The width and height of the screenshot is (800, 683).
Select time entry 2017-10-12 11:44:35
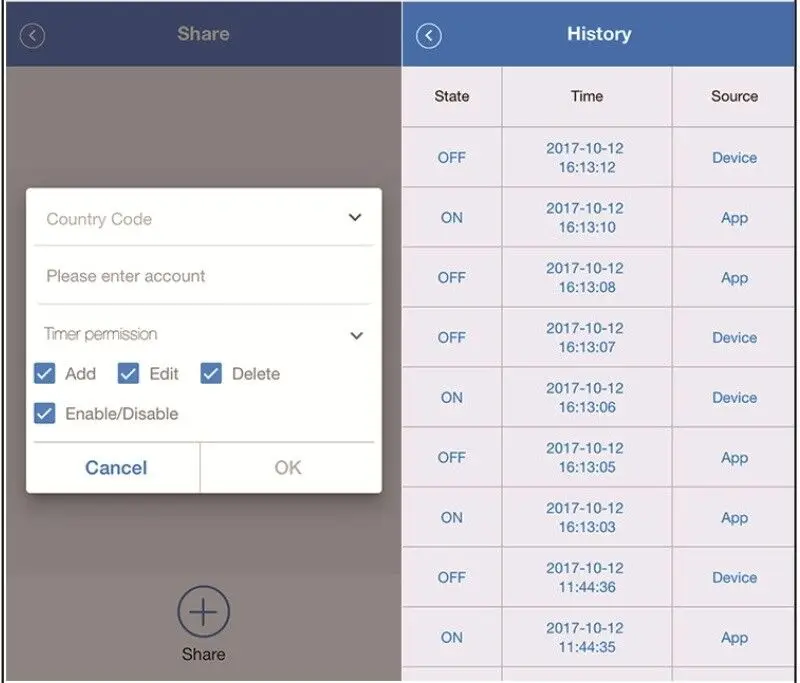586,637
